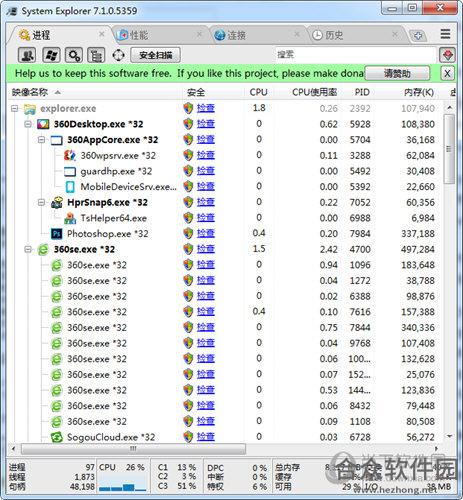Screen dimensions: 463x500
Task: Close the 性能 tab with its X
Action: [199, 34]
